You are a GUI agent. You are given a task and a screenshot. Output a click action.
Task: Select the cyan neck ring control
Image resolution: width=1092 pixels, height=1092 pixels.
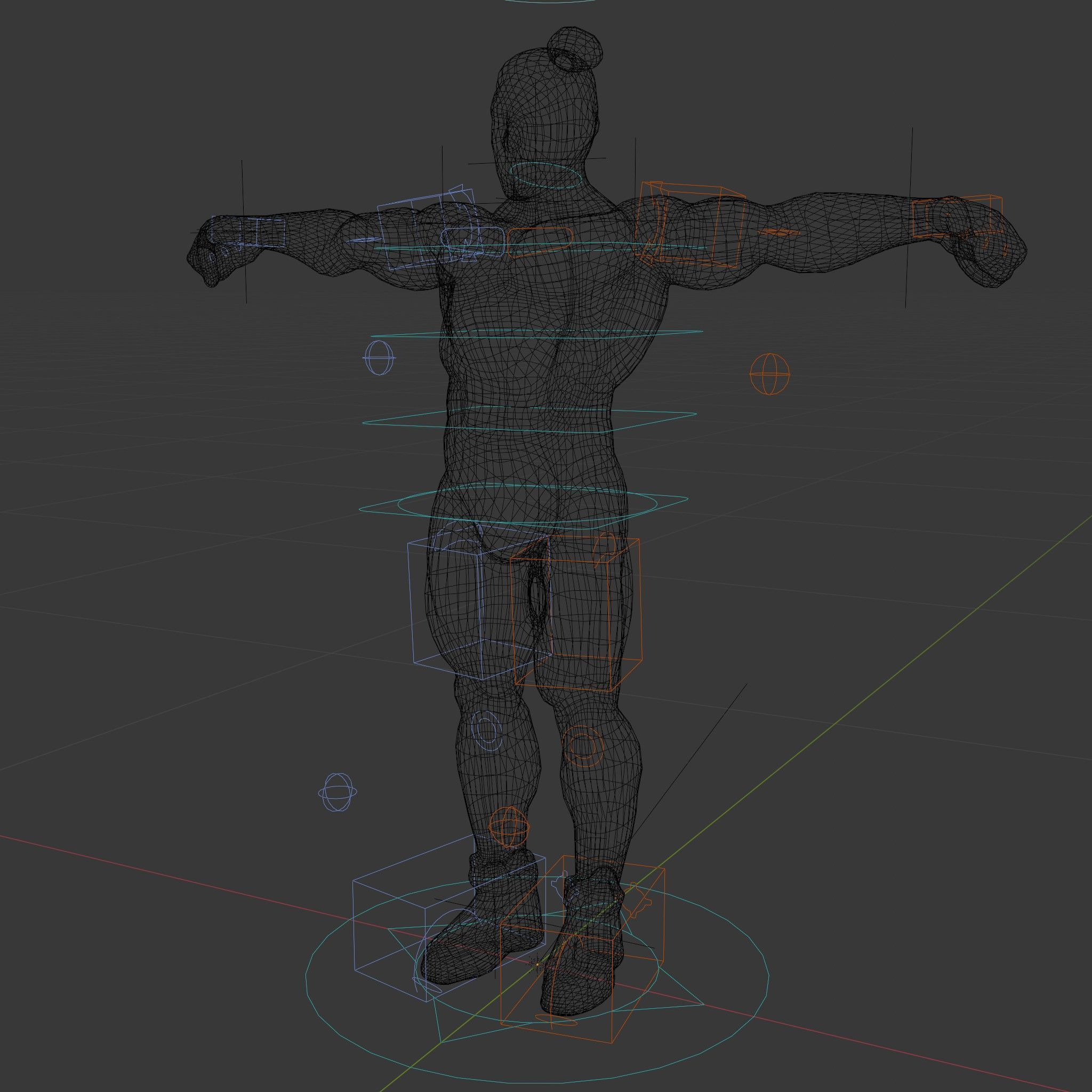coord(546,175)
